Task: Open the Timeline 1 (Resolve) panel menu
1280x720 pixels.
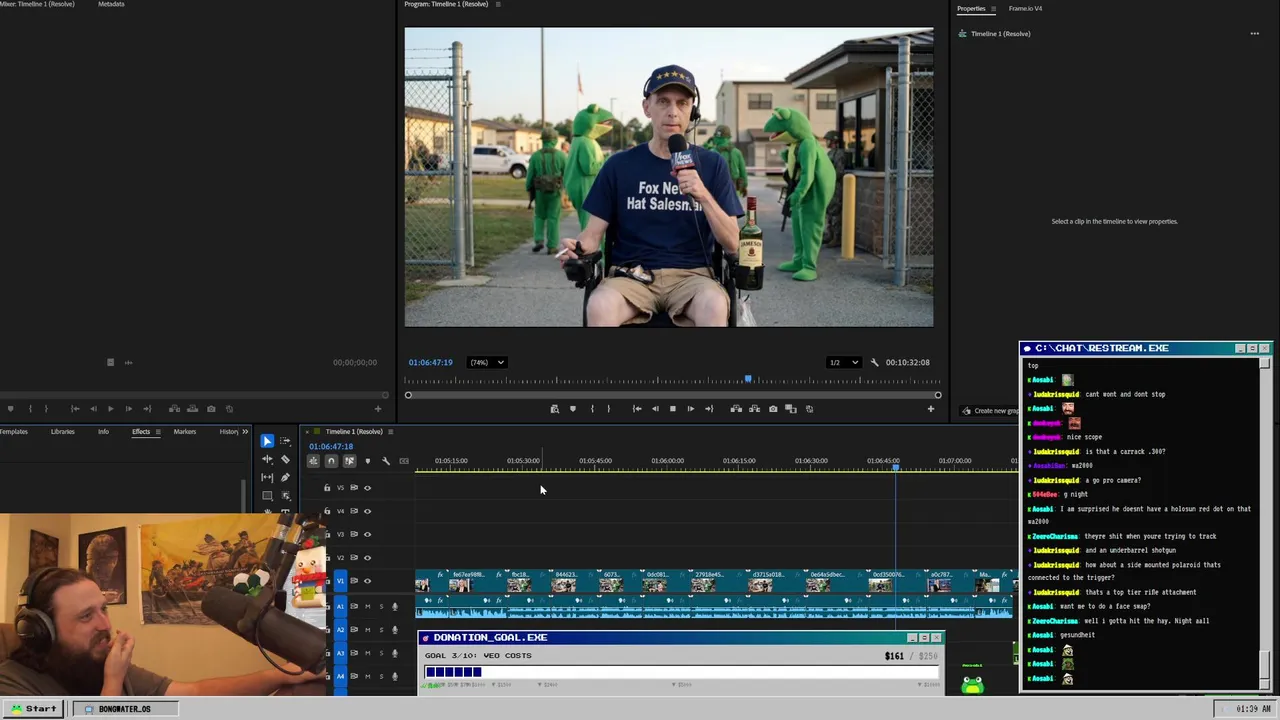Action: 390,432
